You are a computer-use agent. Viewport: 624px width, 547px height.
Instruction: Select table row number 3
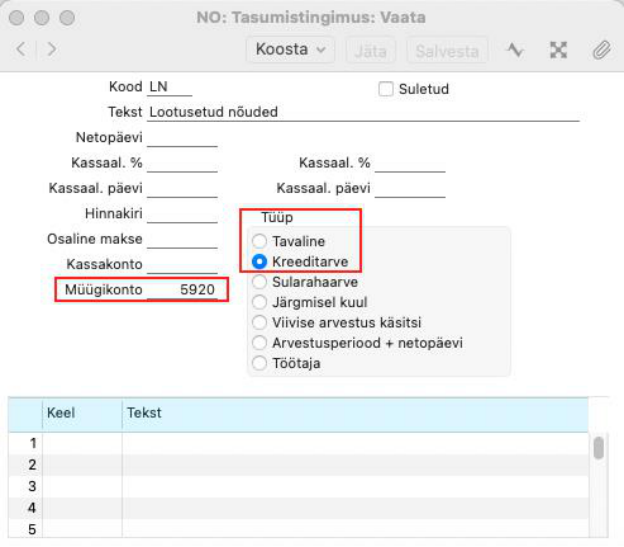pos(298,486)
